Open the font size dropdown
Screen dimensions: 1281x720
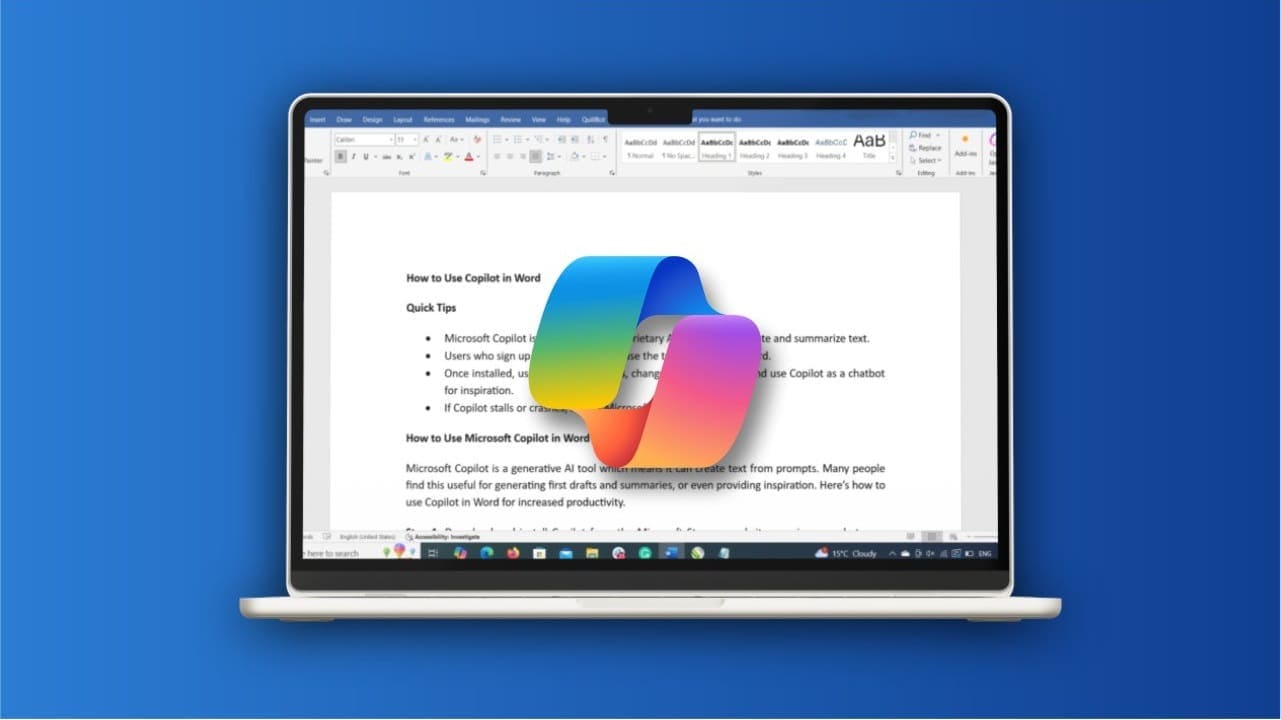pyautogui.click(x=407, y=140)
